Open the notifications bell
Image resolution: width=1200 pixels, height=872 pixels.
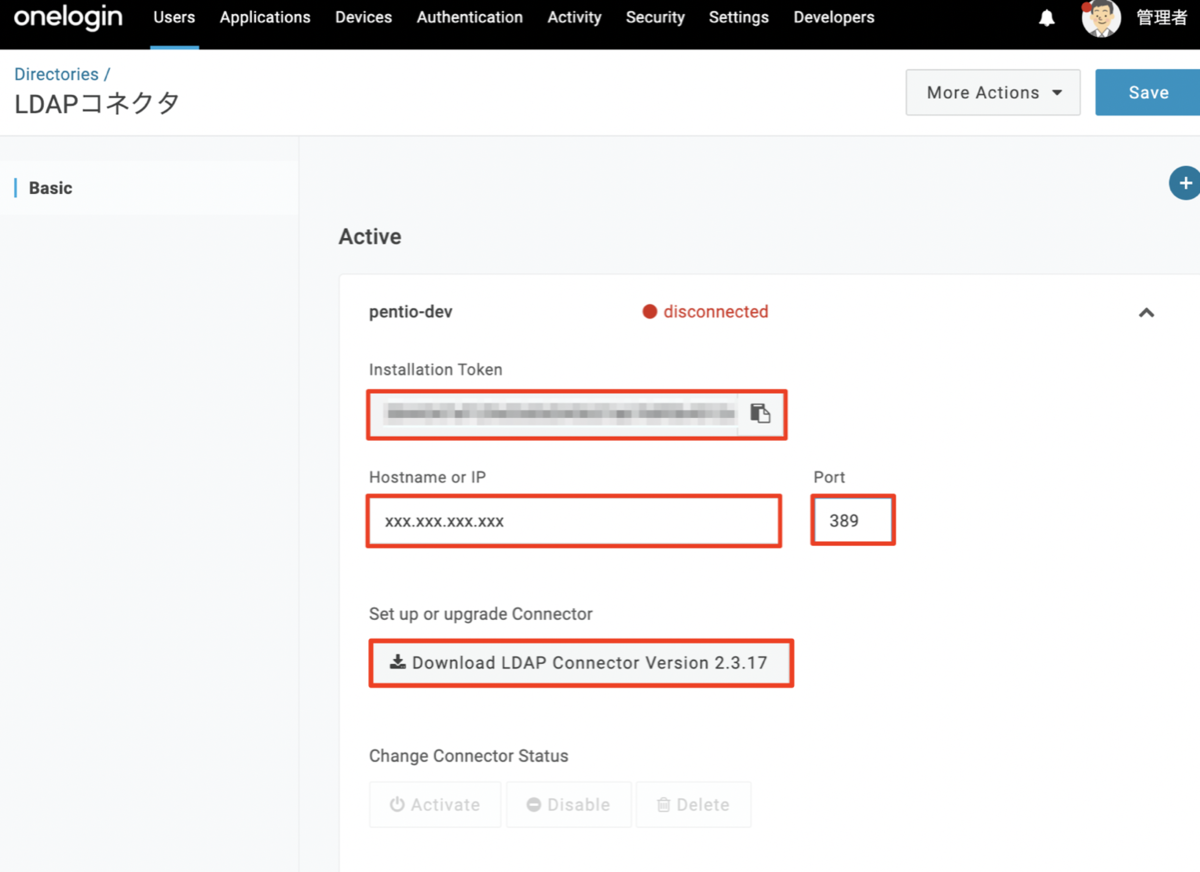(x=1047, y=18)
